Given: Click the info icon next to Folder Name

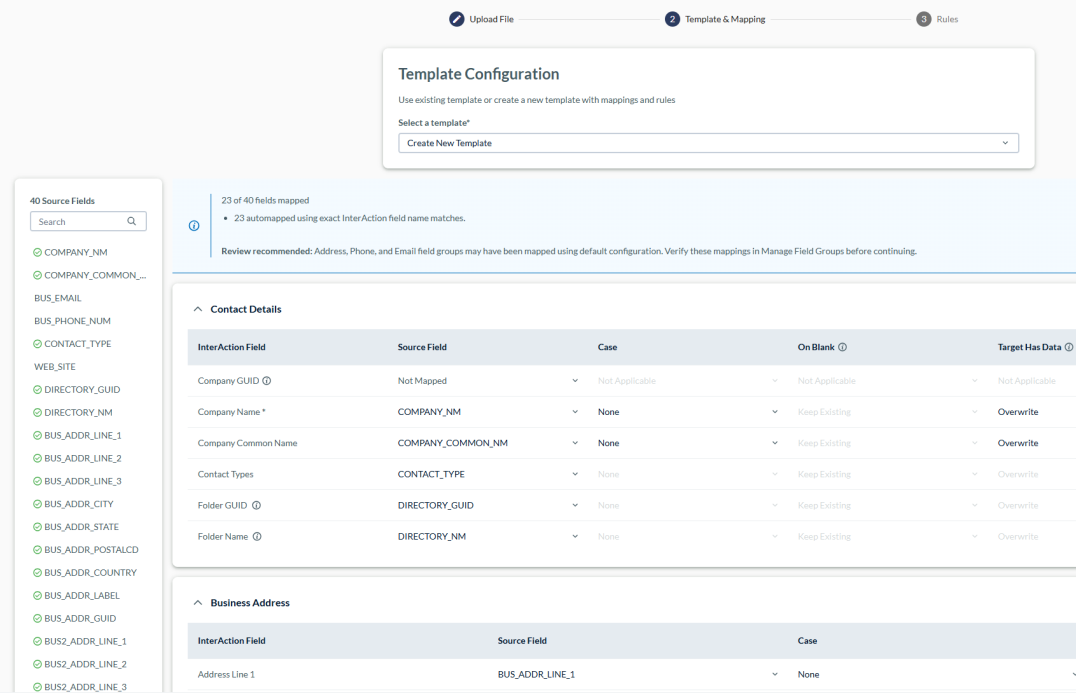Looking at the screenshot, I should pyautogui.click(x=257, y=537).
